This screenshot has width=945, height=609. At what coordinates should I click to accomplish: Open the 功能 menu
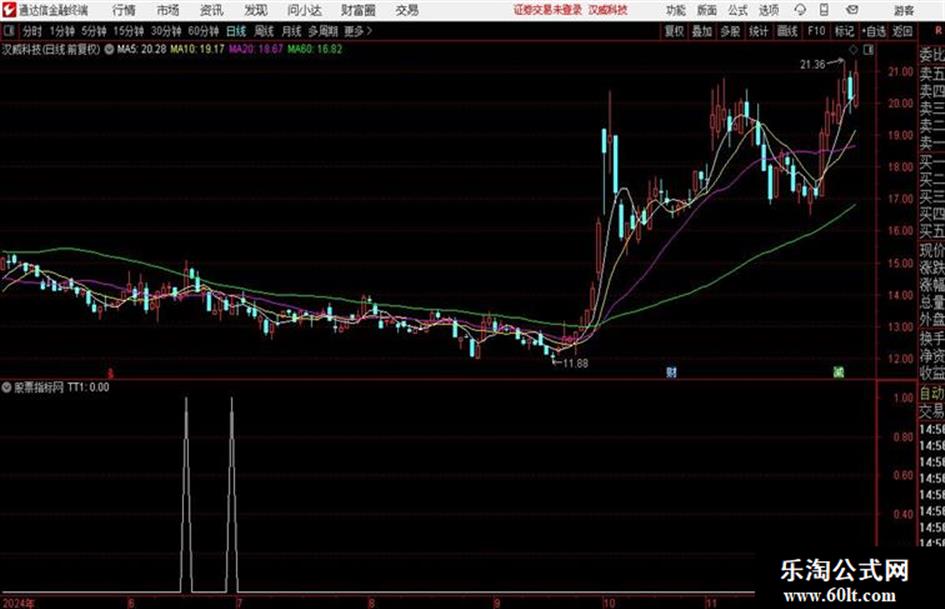tap(676, 10)
